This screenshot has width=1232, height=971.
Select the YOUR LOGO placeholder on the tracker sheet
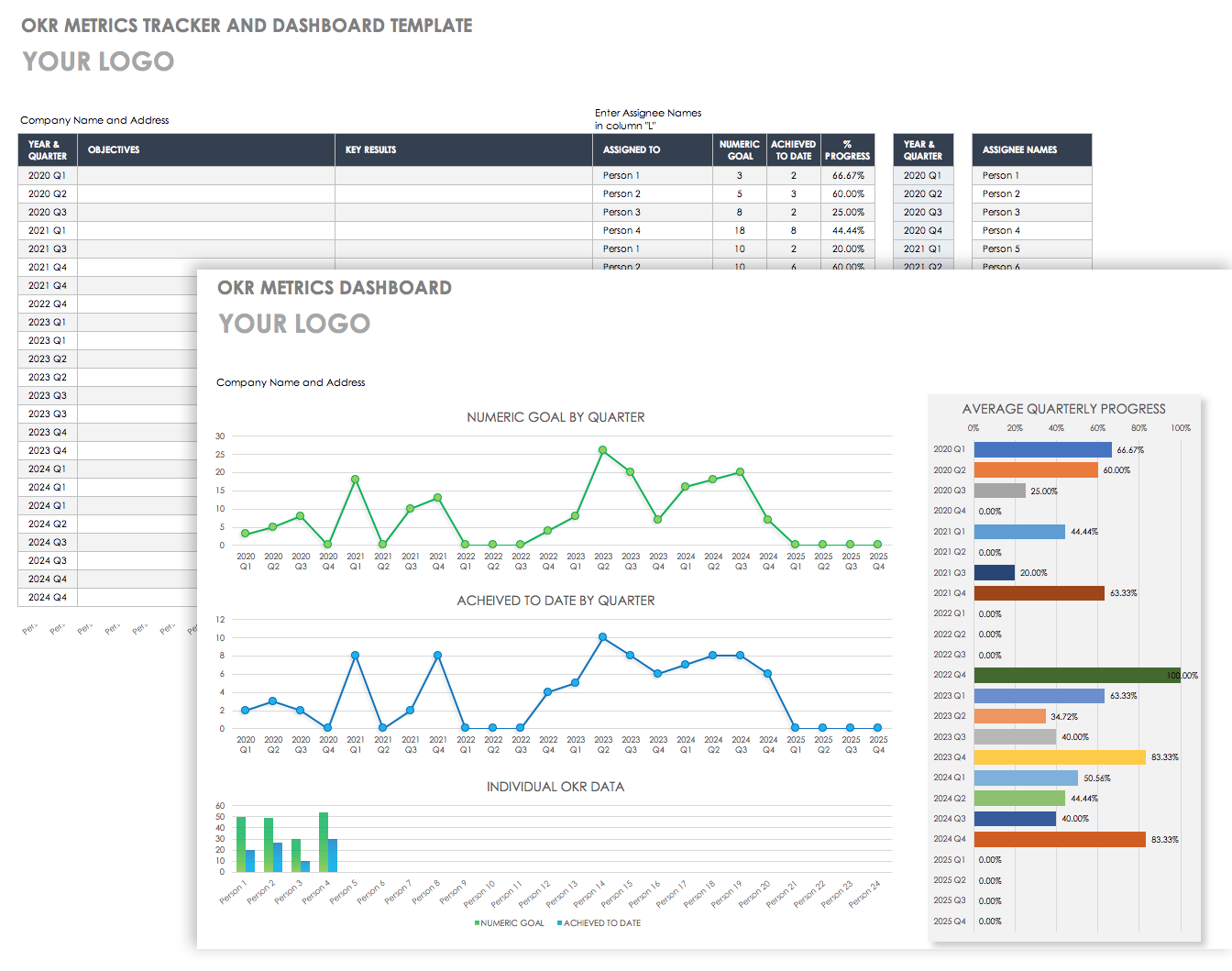tap(98, 61)
